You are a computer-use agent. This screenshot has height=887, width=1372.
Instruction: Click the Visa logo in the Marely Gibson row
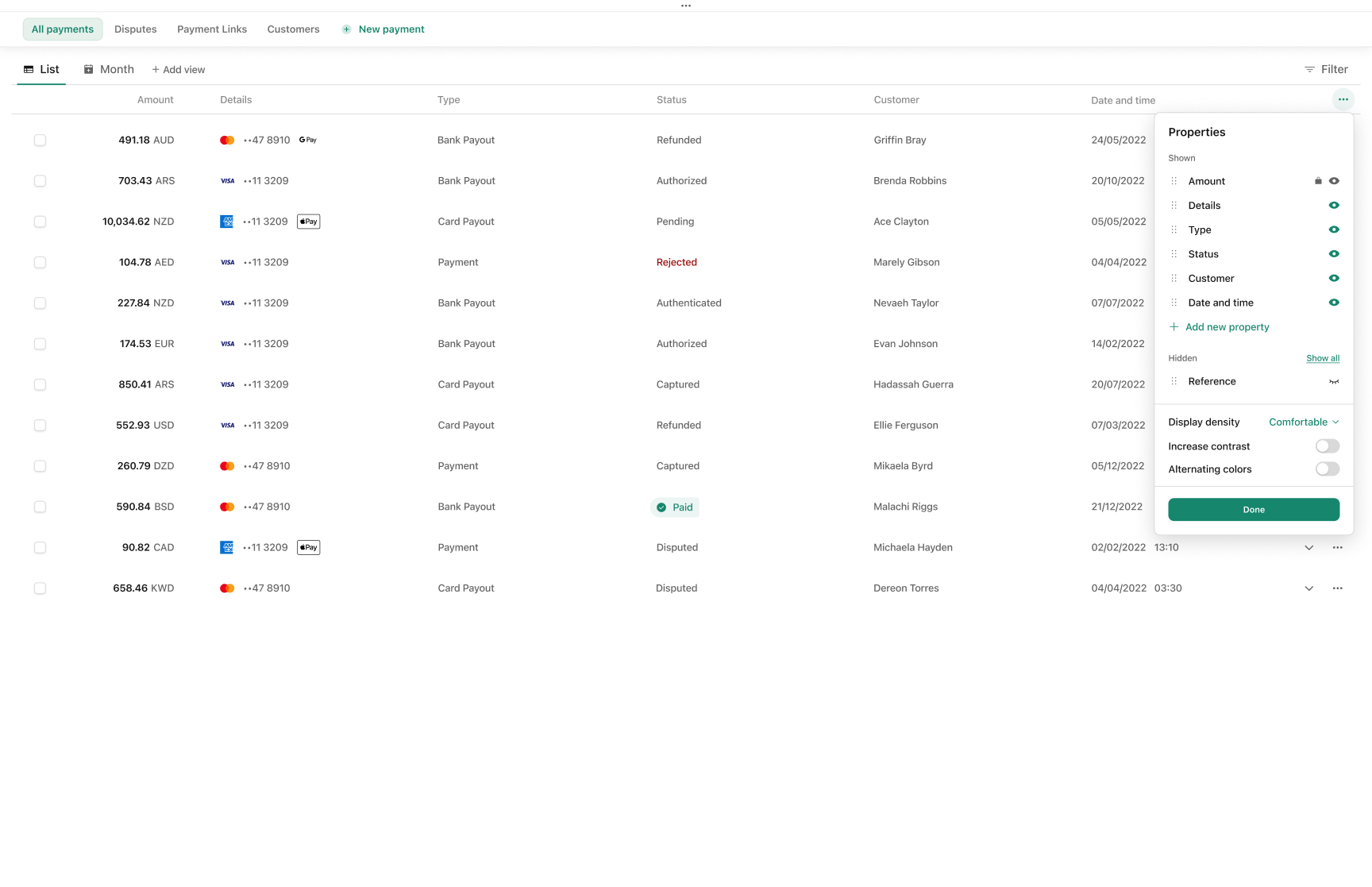pos(227,262)
